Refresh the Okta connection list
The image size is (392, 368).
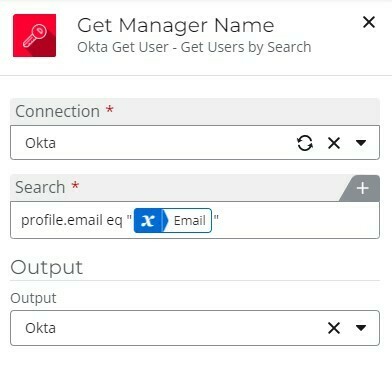click(305, 143)
